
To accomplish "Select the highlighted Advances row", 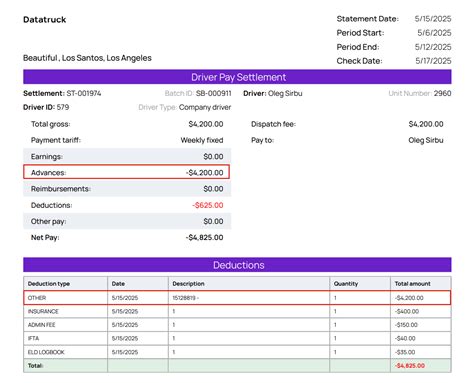I will click(x=127, y=172).
